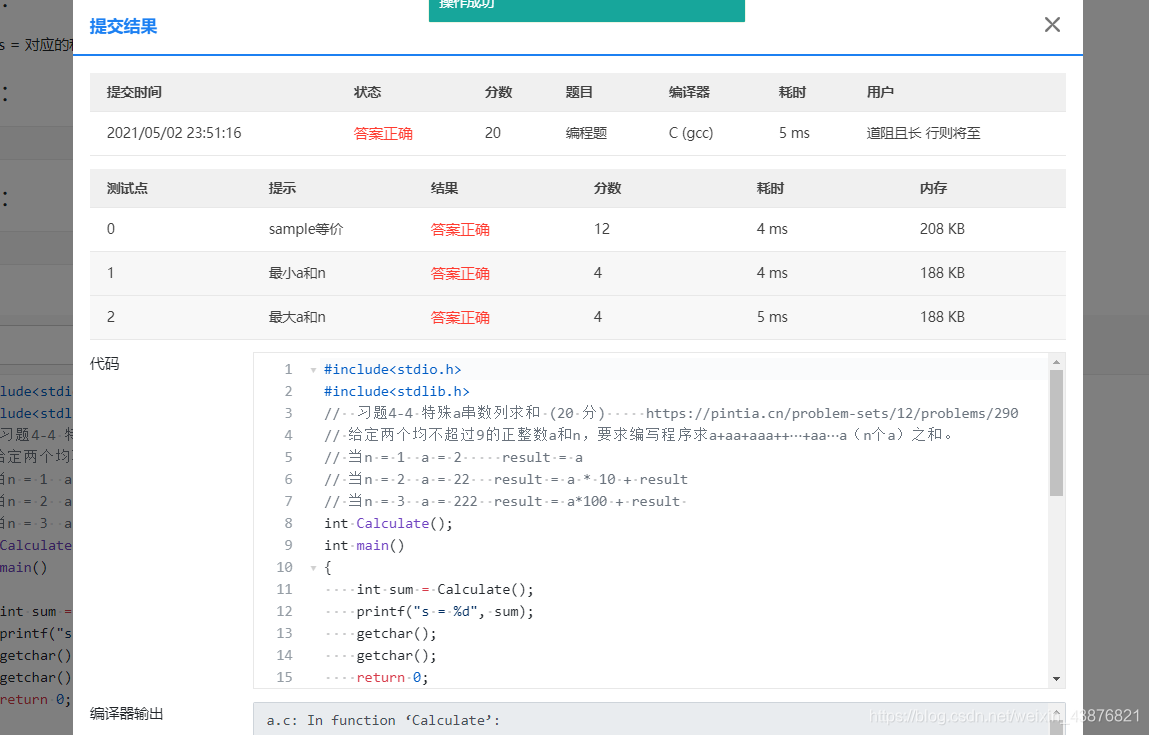The height and width of the screenshot is (735, 1149).
Task: Open 答案正确 result for test point 2
Action: (x=460, y=317)
